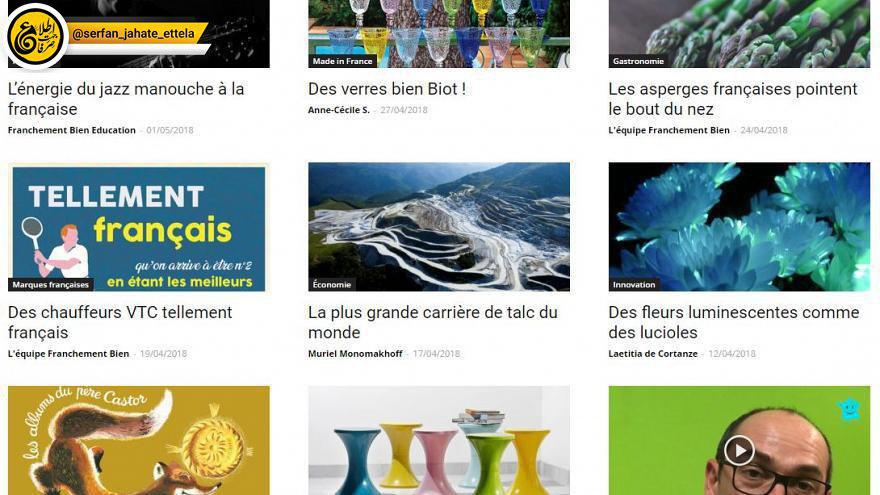Viewport: 880px width, 495px height.
Task: Click the play button on the video thumbnail
Action: [x=739, y=450]
